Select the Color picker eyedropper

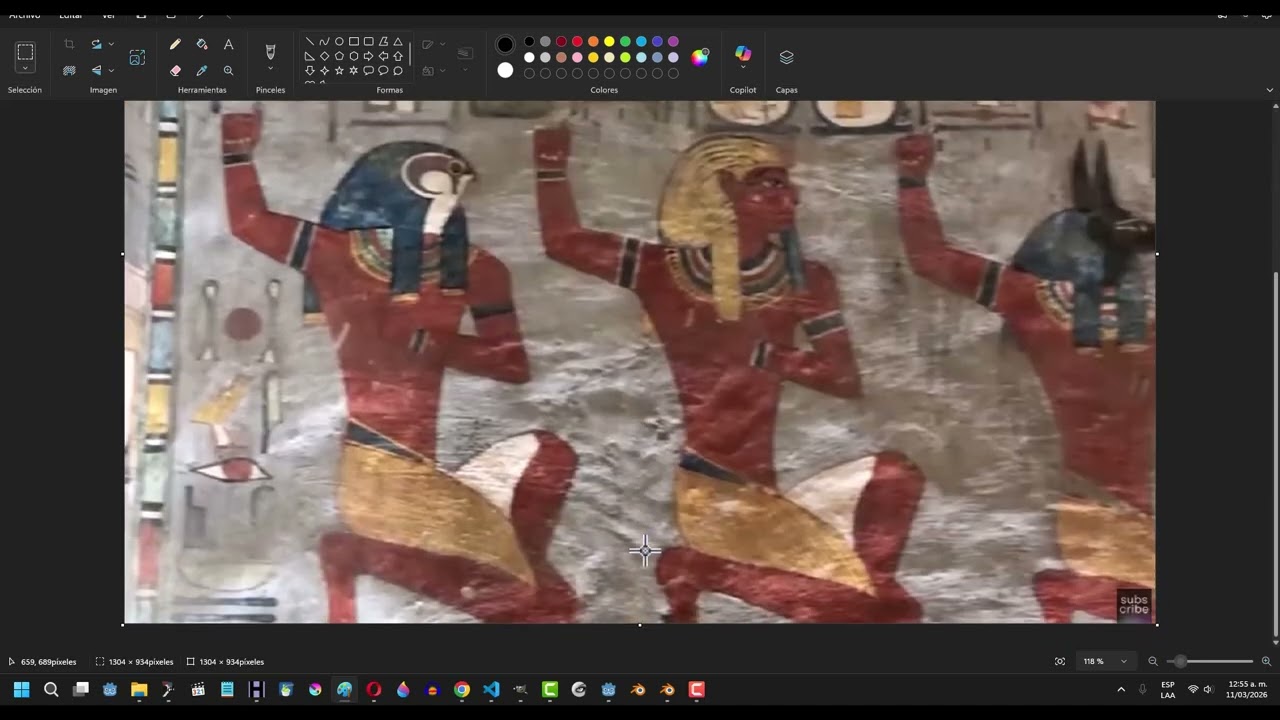tap(202, 70)
